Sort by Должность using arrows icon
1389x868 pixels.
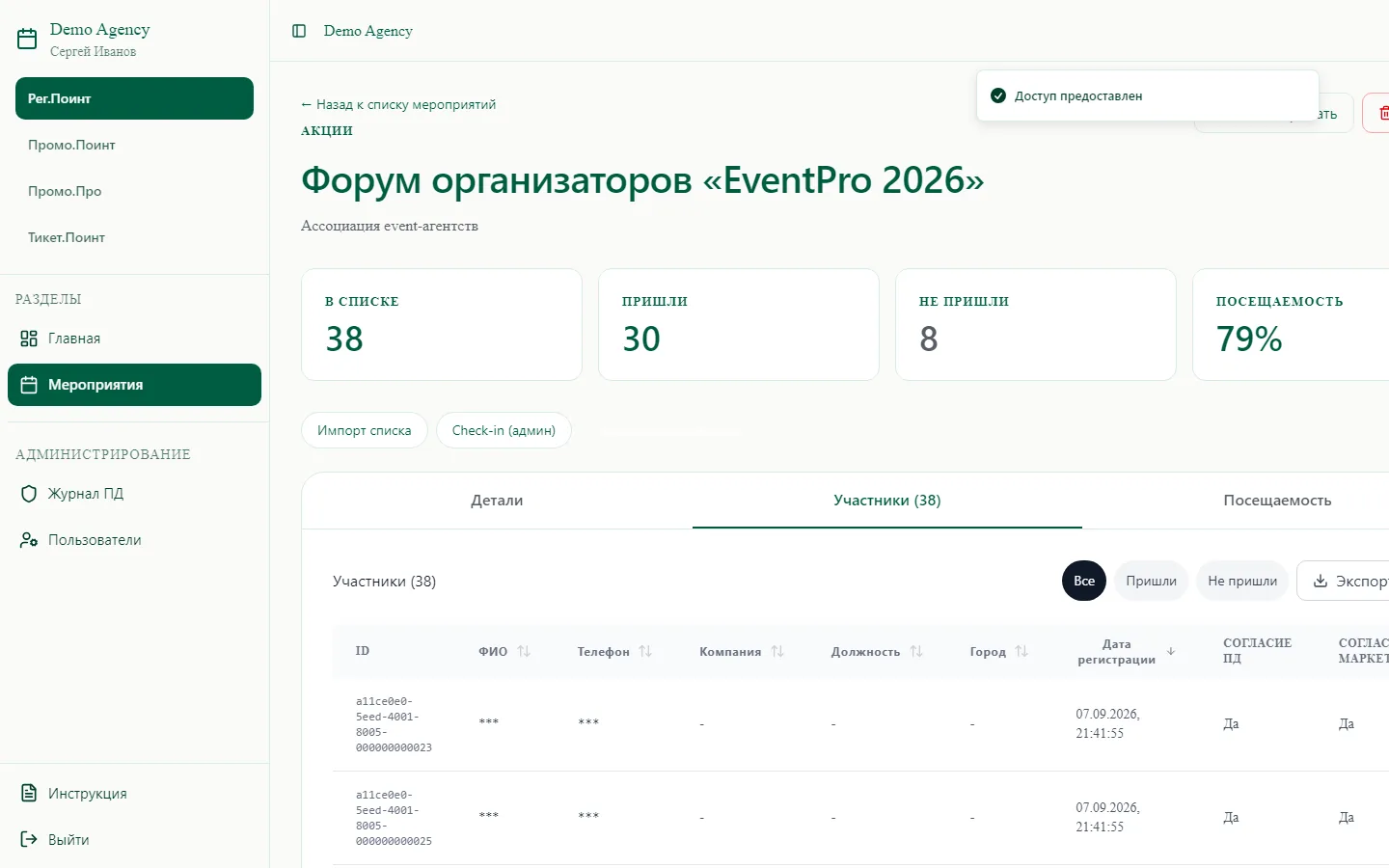(x=916, y=651)
